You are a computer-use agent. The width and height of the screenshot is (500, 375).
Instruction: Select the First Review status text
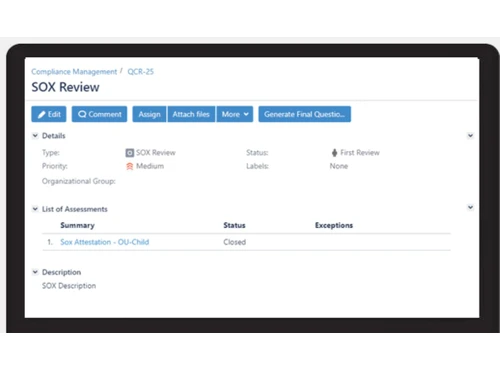point(360,153)
